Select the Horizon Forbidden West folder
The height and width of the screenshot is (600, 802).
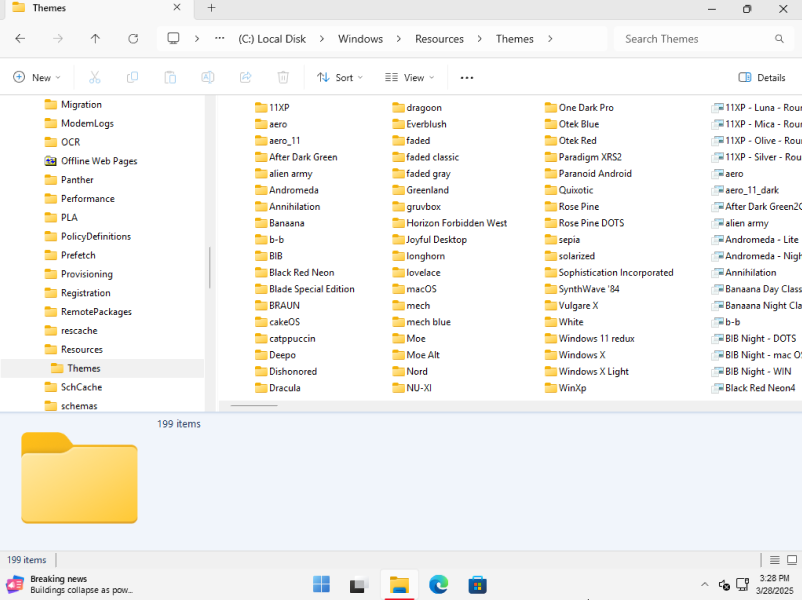tap(450, 223)
